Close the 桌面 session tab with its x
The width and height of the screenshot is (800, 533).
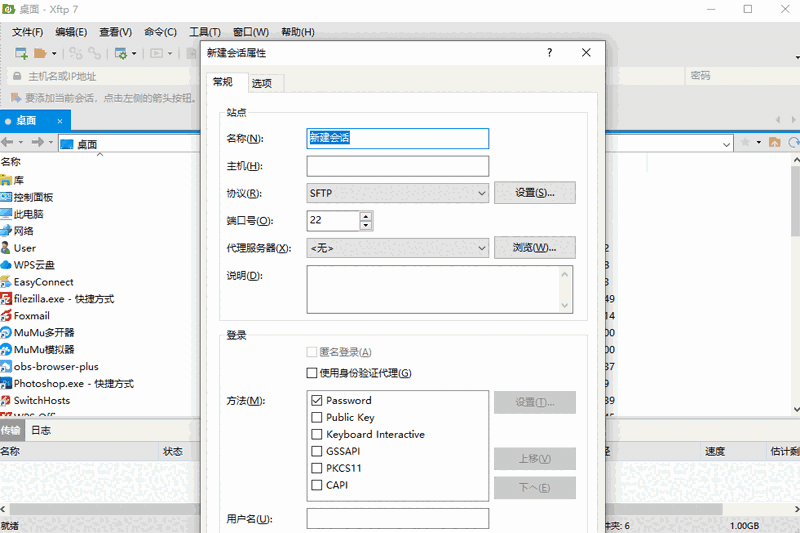60,121
